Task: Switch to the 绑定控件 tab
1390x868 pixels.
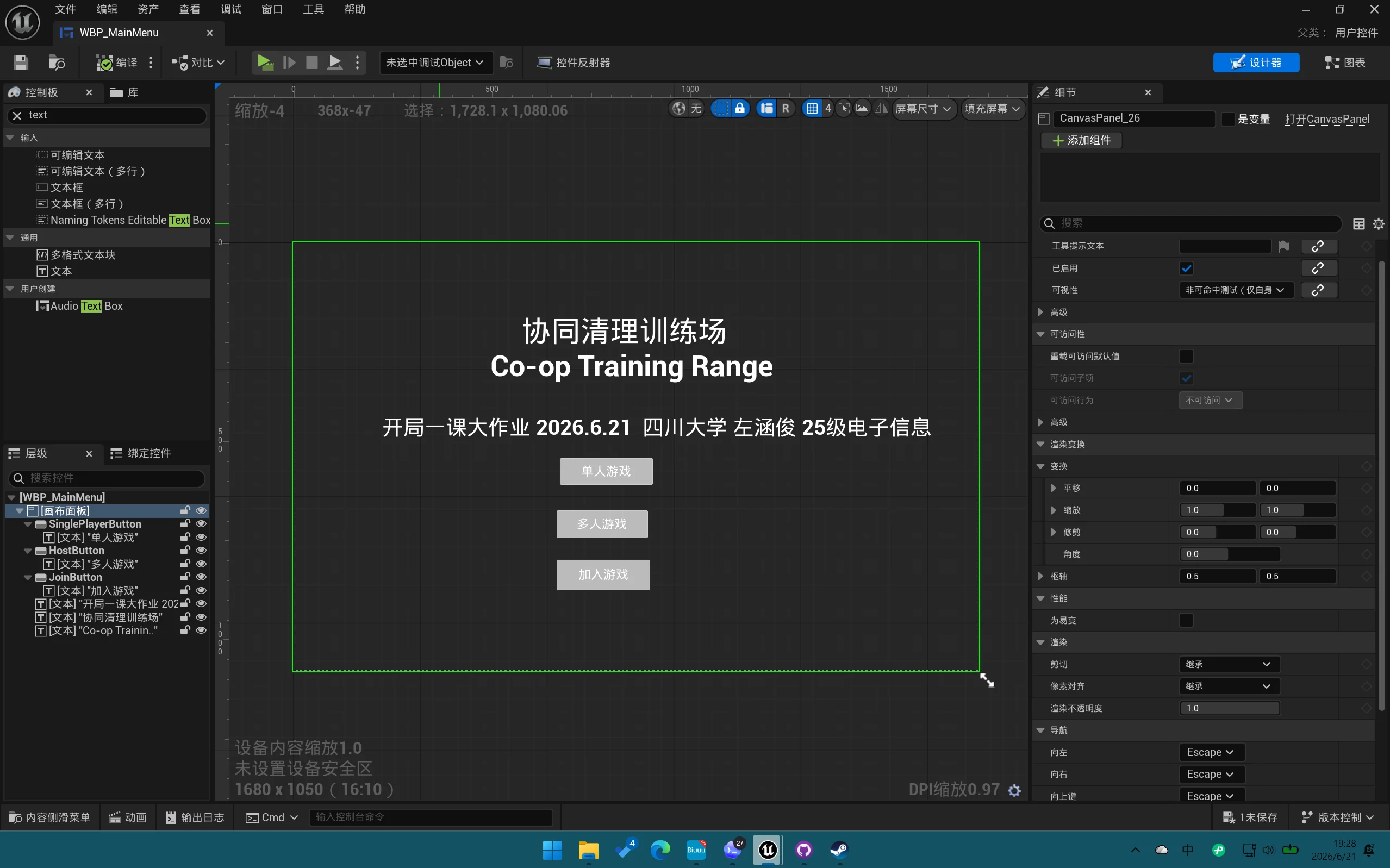Action: [141, 453]
